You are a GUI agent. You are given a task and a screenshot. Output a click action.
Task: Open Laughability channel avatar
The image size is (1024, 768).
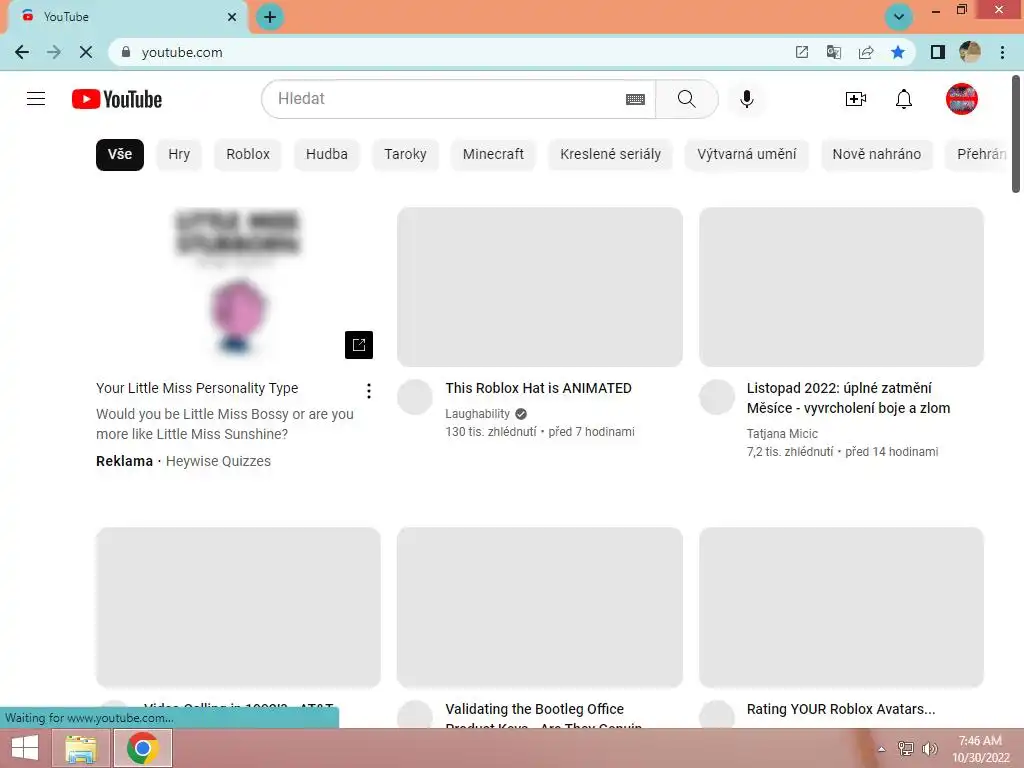(415, 396)
